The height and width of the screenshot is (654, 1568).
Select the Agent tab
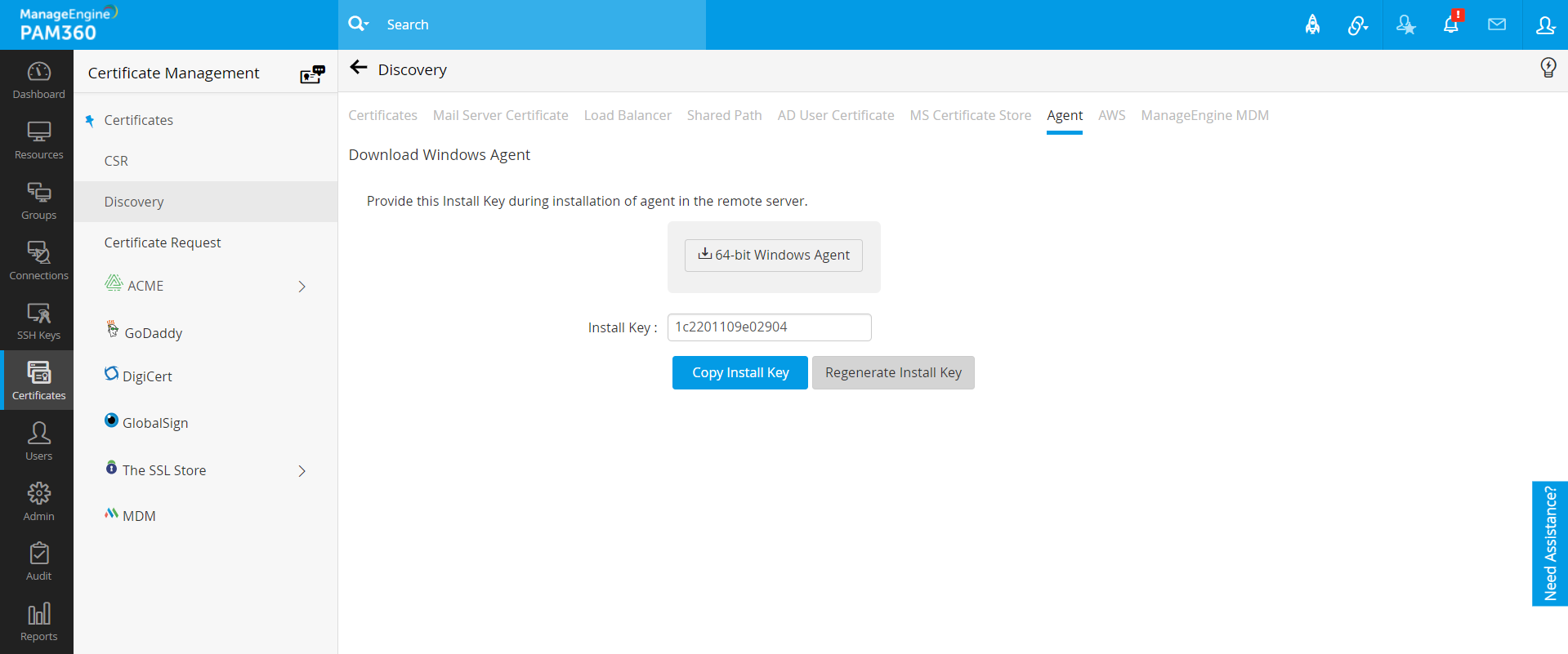(1065, 116)
